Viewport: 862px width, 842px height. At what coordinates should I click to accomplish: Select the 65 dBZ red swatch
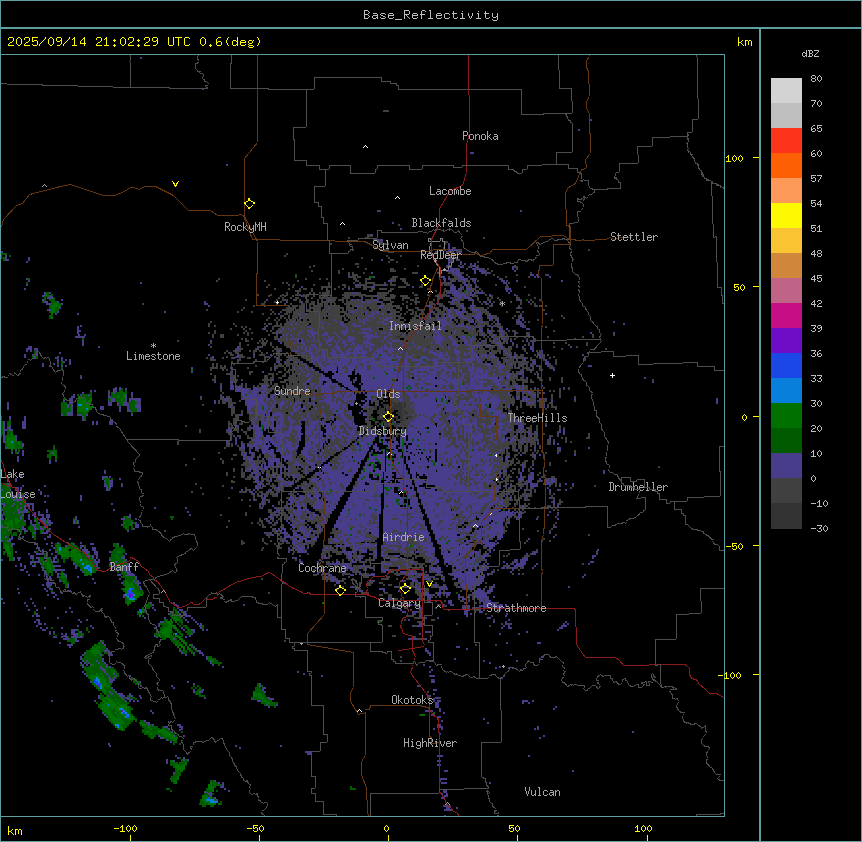[x=786, y=141]
